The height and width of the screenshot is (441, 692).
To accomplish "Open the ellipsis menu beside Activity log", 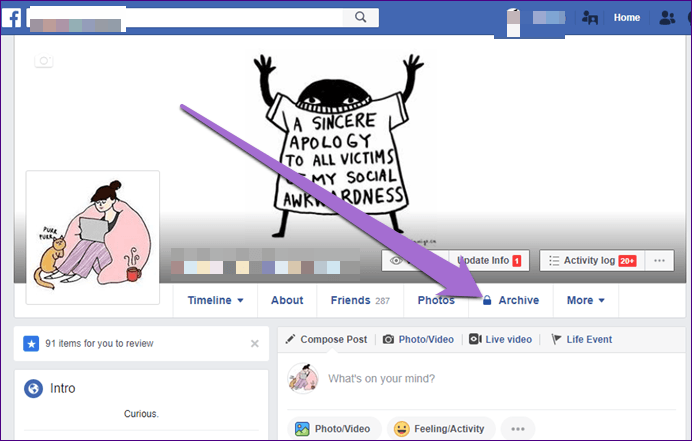I will 659,260.
